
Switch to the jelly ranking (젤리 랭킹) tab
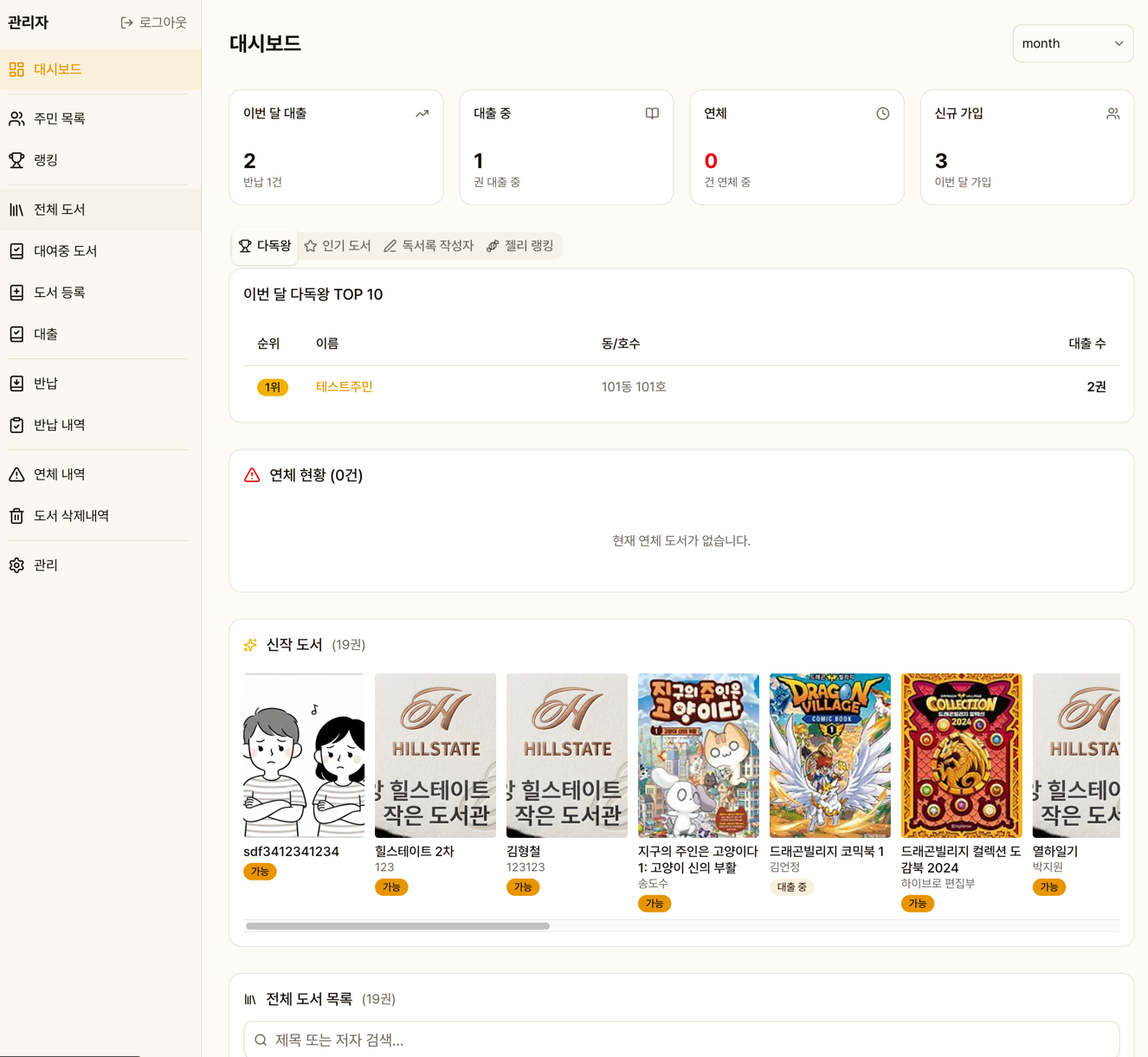coord(519,246)
